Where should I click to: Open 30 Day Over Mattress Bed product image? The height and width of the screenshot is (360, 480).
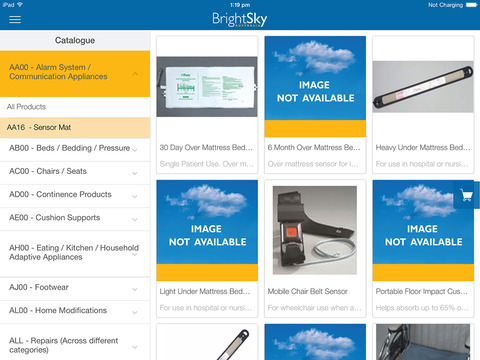tap(207, 87)
